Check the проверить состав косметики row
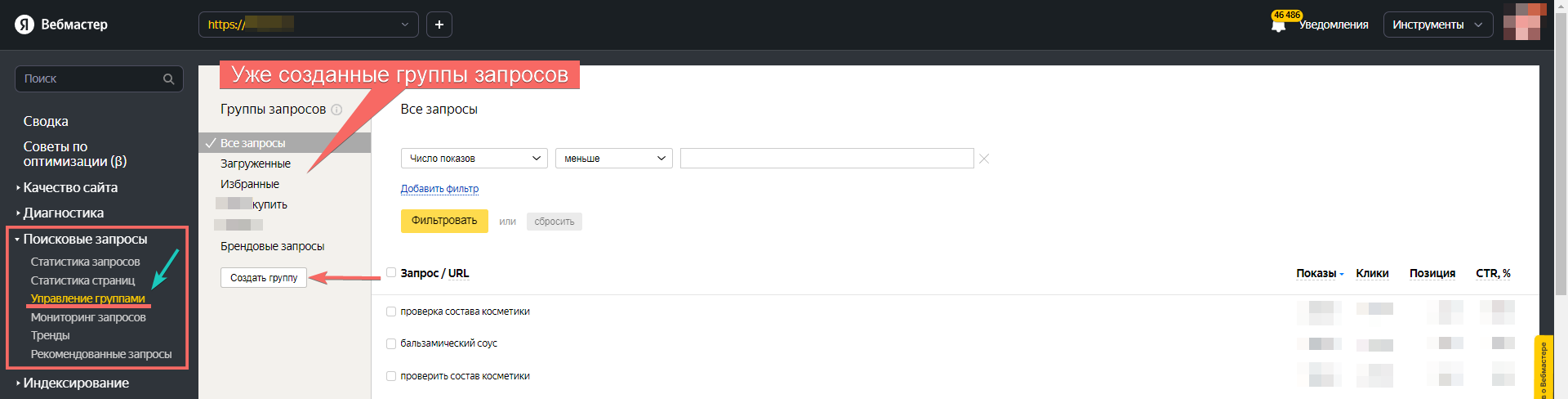Image resolution: width=1568 pixels, height=399 pixels. pyautogui.click(x=391, y=376)
